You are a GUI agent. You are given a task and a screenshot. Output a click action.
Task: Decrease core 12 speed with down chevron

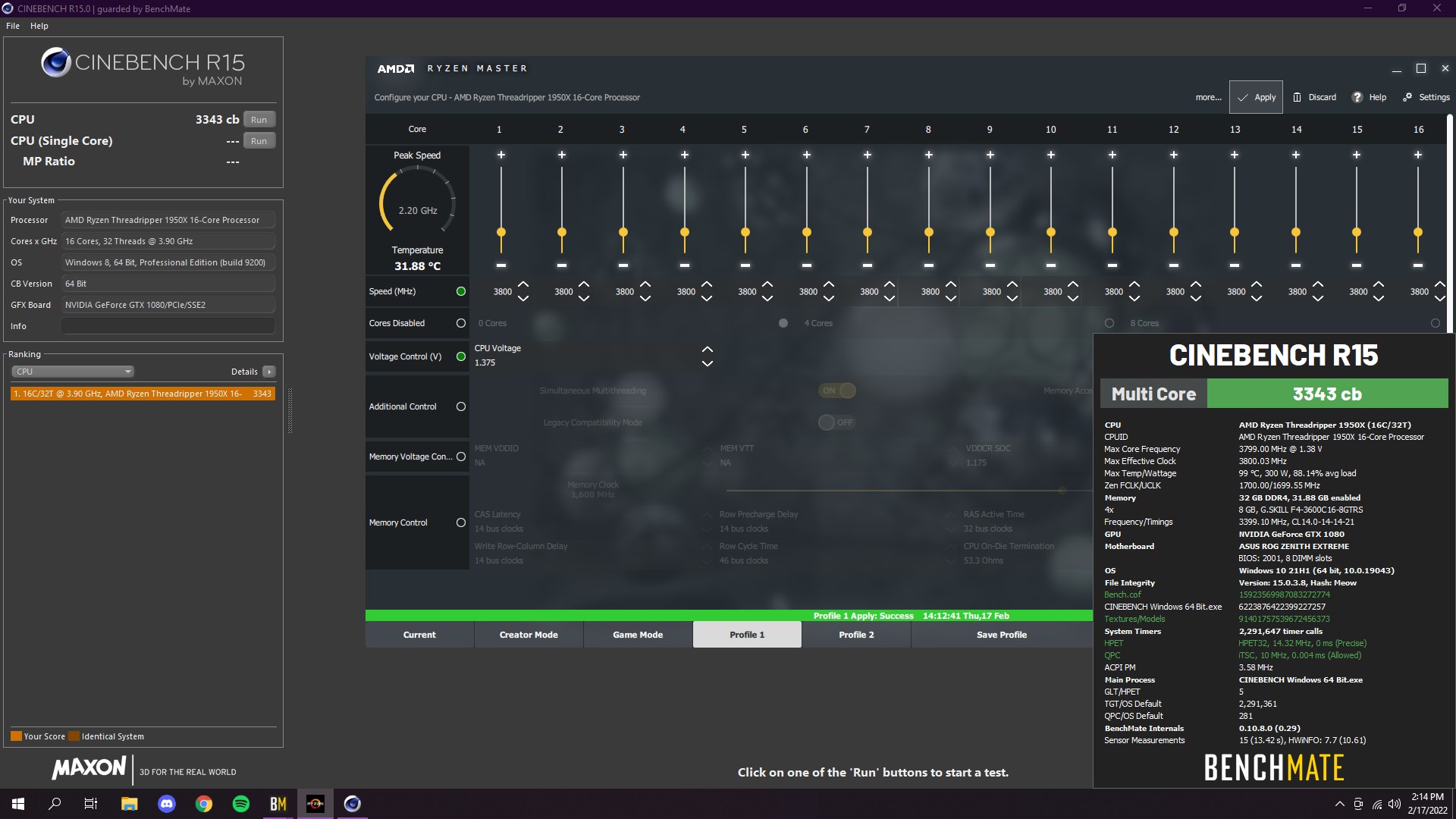[1196, 298]
